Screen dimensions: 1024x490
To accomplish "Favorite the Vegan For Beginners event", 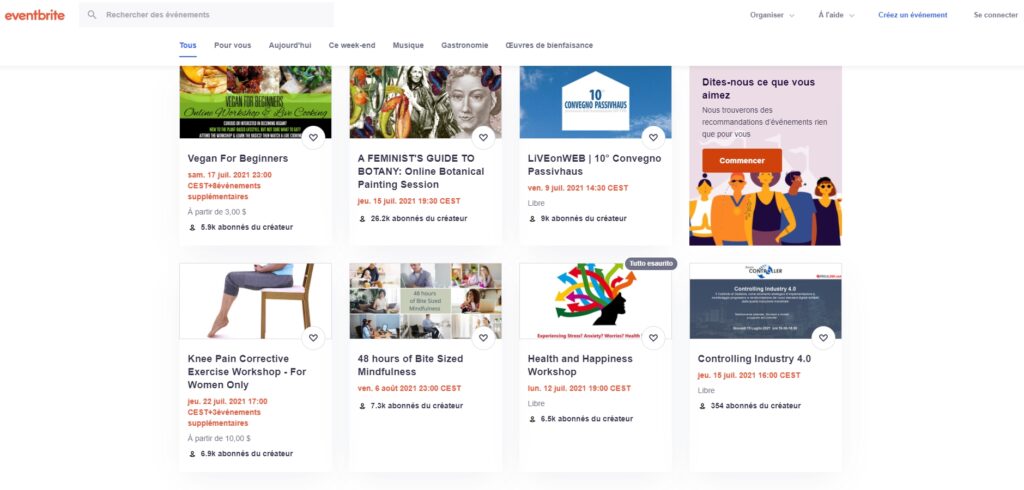I will pos(313,137).
